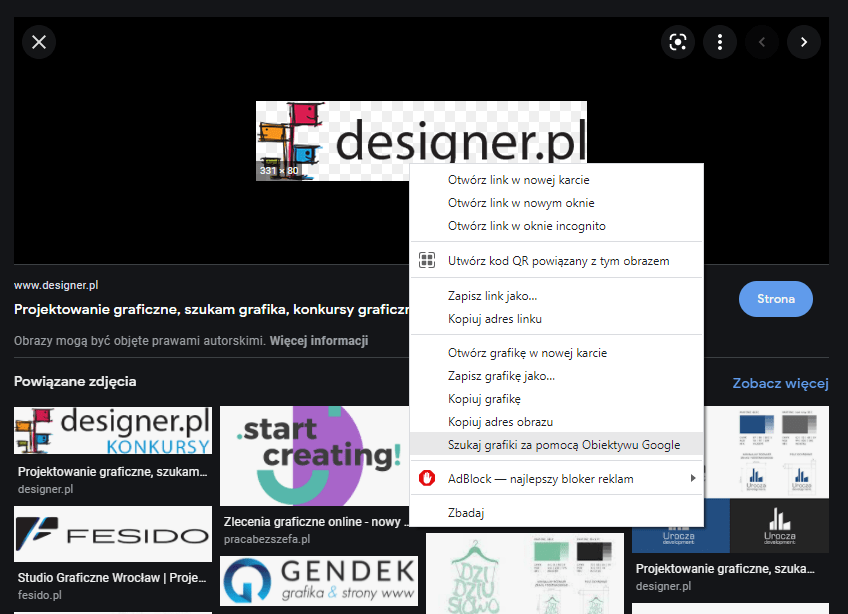The image size is (848, 614).
Task: Open the three-dot more options menu
Action: click(720, 42)
